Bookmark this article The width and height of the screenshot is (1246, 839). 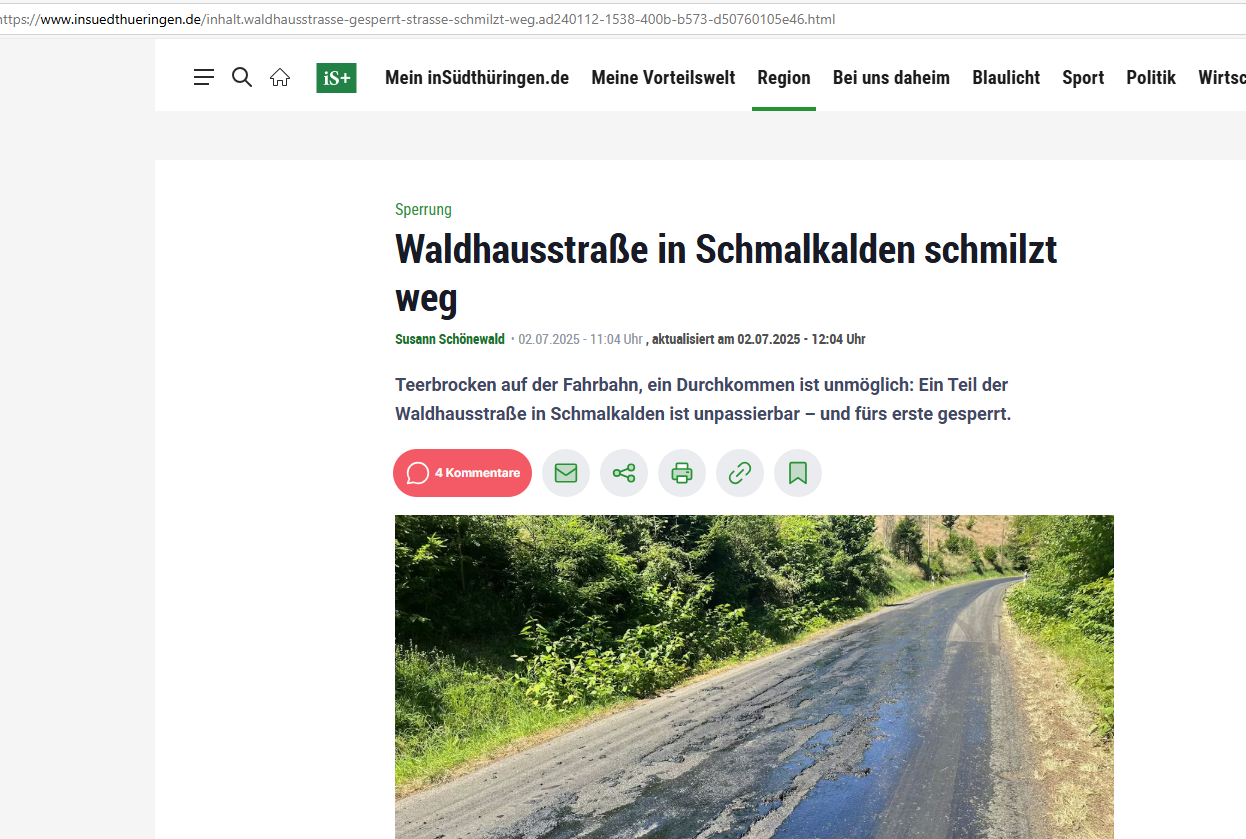point(798,473)
